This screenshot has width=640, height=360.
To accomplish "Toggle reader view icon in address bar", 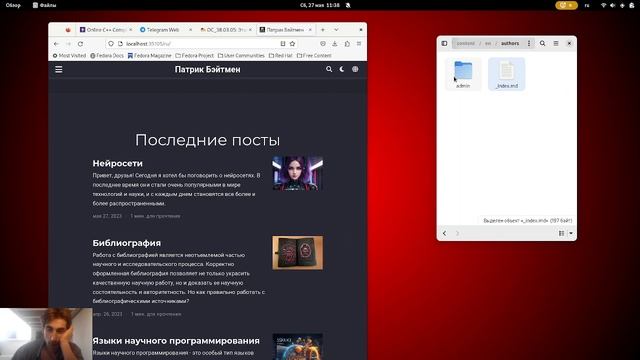I will tap(282, 44).
